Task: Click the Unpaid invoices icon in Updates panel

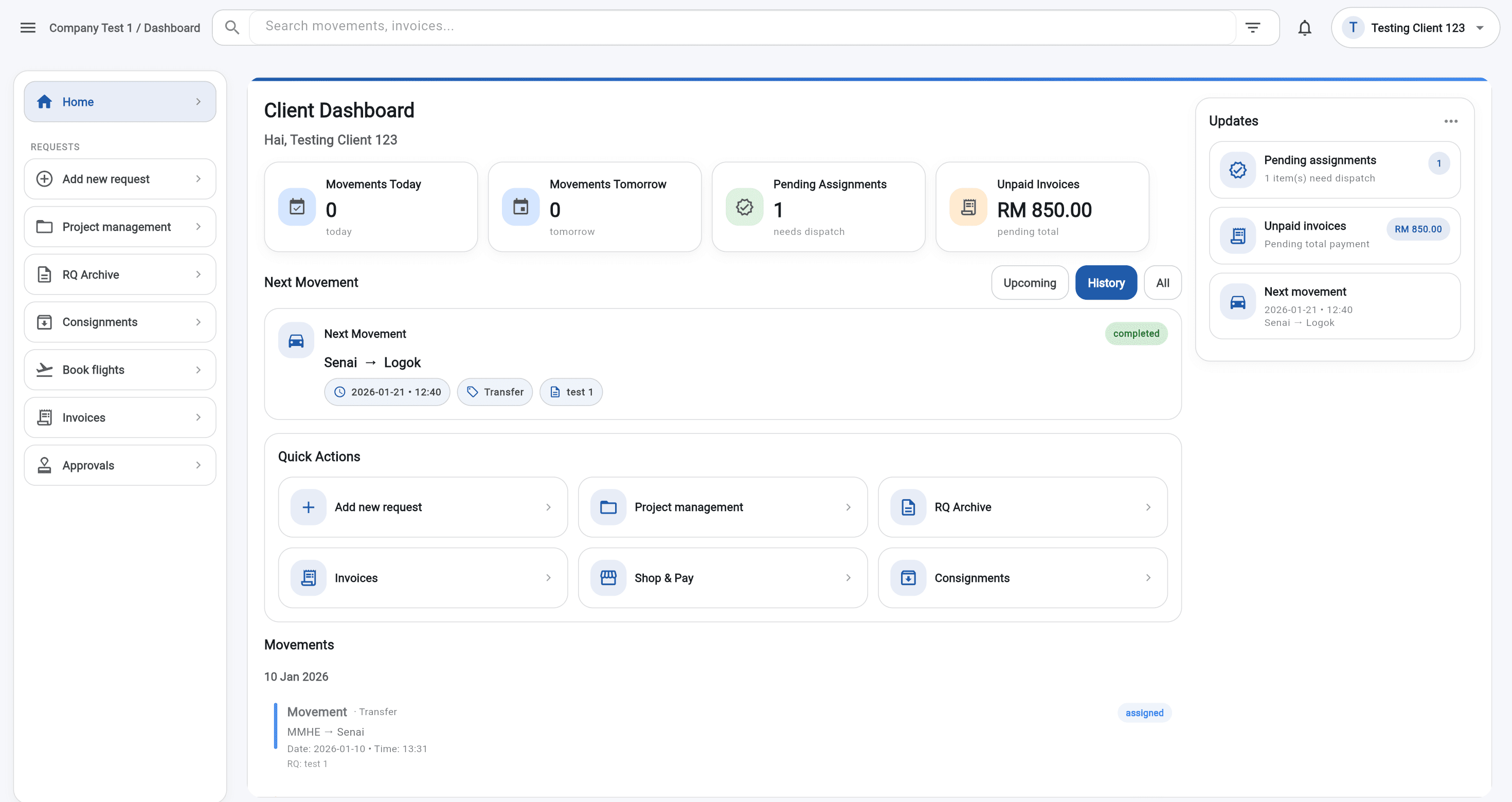Action: 1237,235
